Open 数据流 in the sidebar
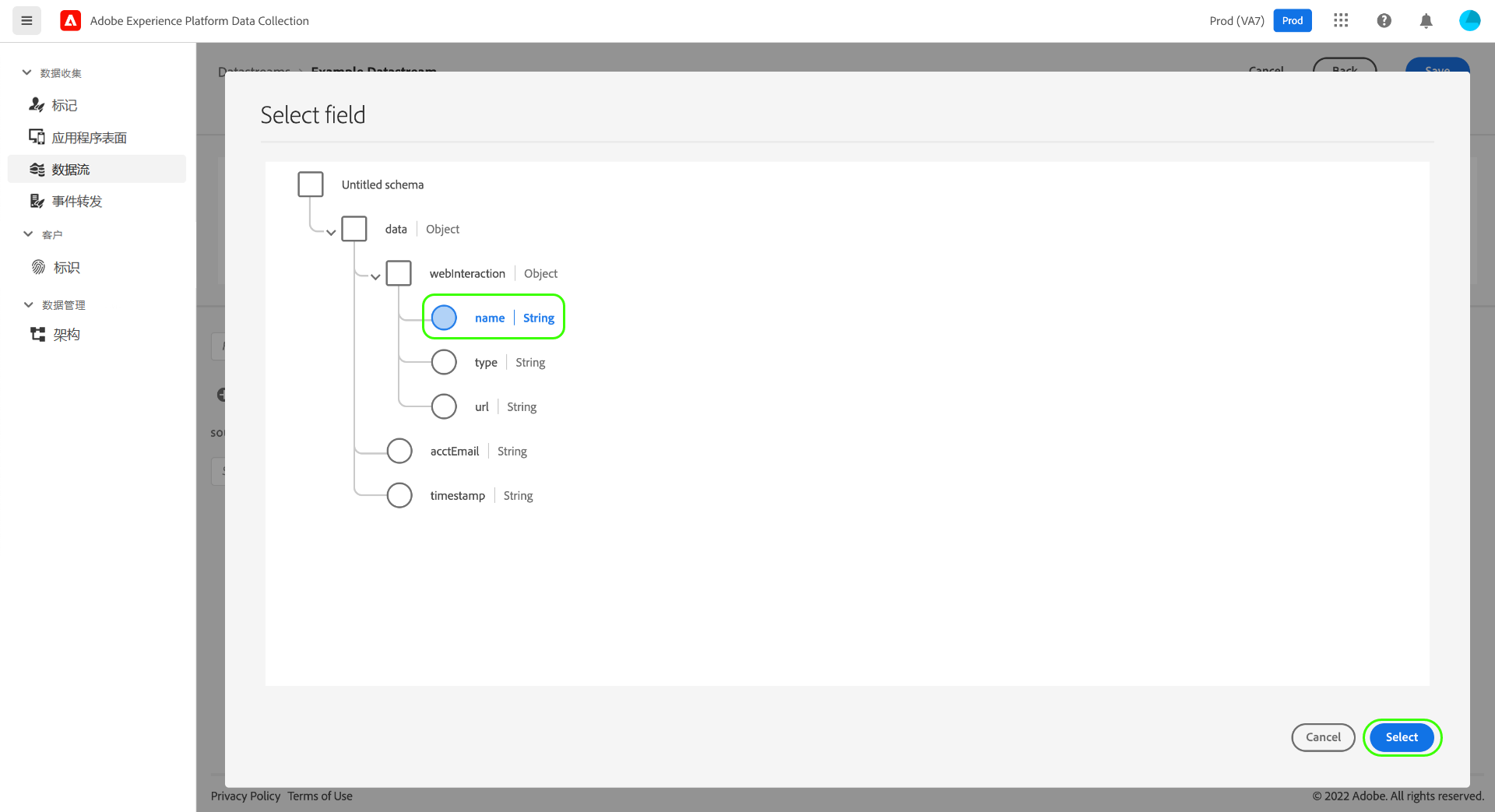 point(97,169)
